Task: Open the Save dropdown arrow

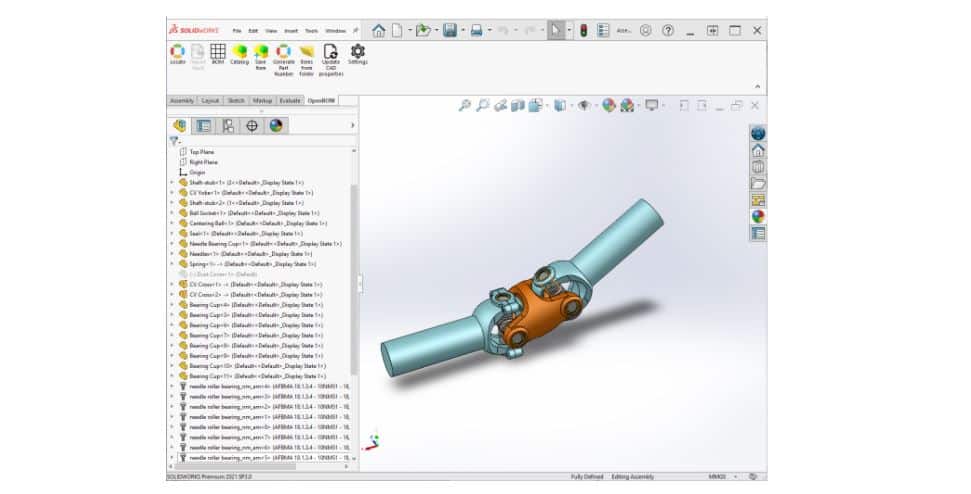Action: click(463, 30)
